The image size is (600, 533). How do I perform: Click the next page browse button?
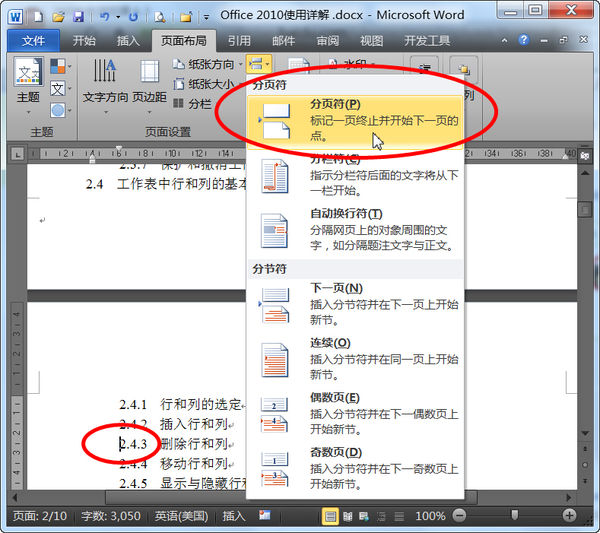(585, 481)
